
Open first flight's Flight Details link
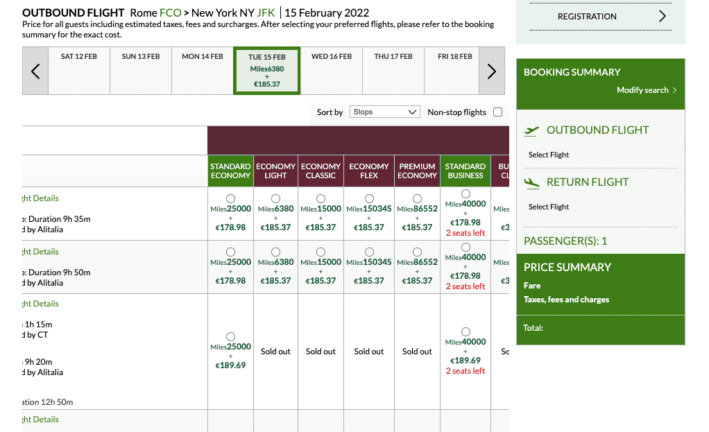pos(40,199)
